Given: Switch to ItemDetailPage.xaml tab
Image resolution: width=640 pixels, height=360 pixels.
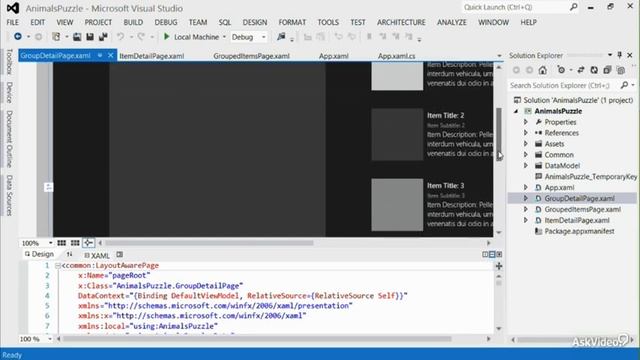Looking at the screenshot, I should (x=151, y=56).
